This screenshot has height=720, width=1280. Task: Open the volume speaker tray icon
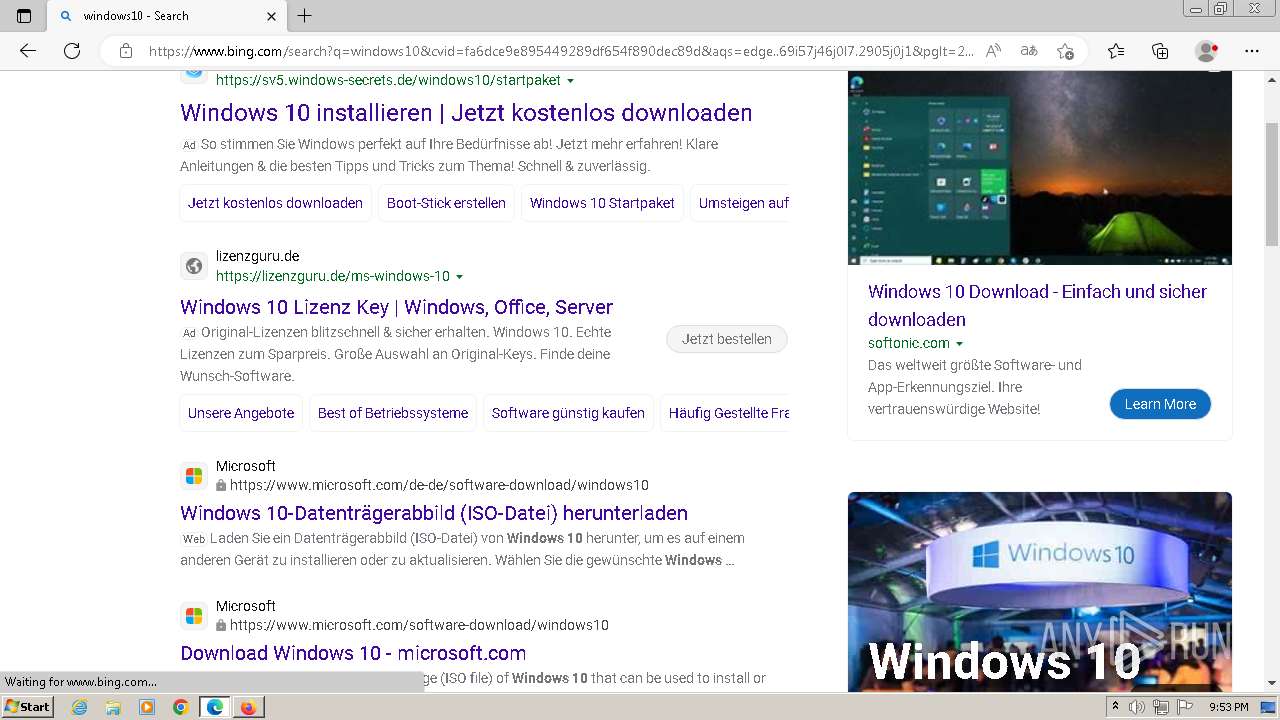click(x=1137, y=707)
